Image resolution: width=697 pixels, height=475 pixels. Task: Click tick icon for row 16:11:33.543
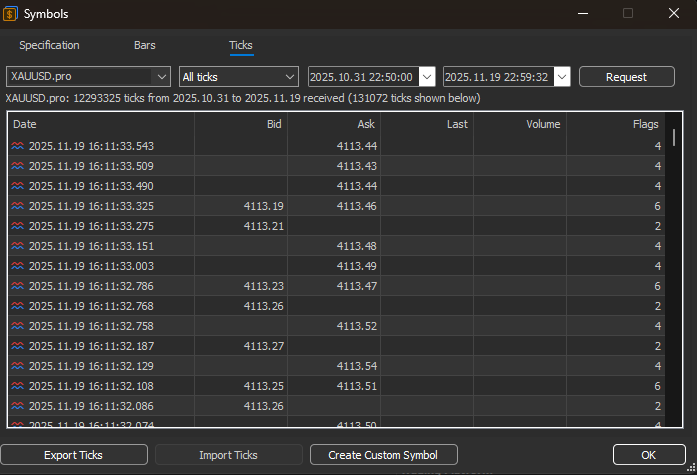(17, 146)
